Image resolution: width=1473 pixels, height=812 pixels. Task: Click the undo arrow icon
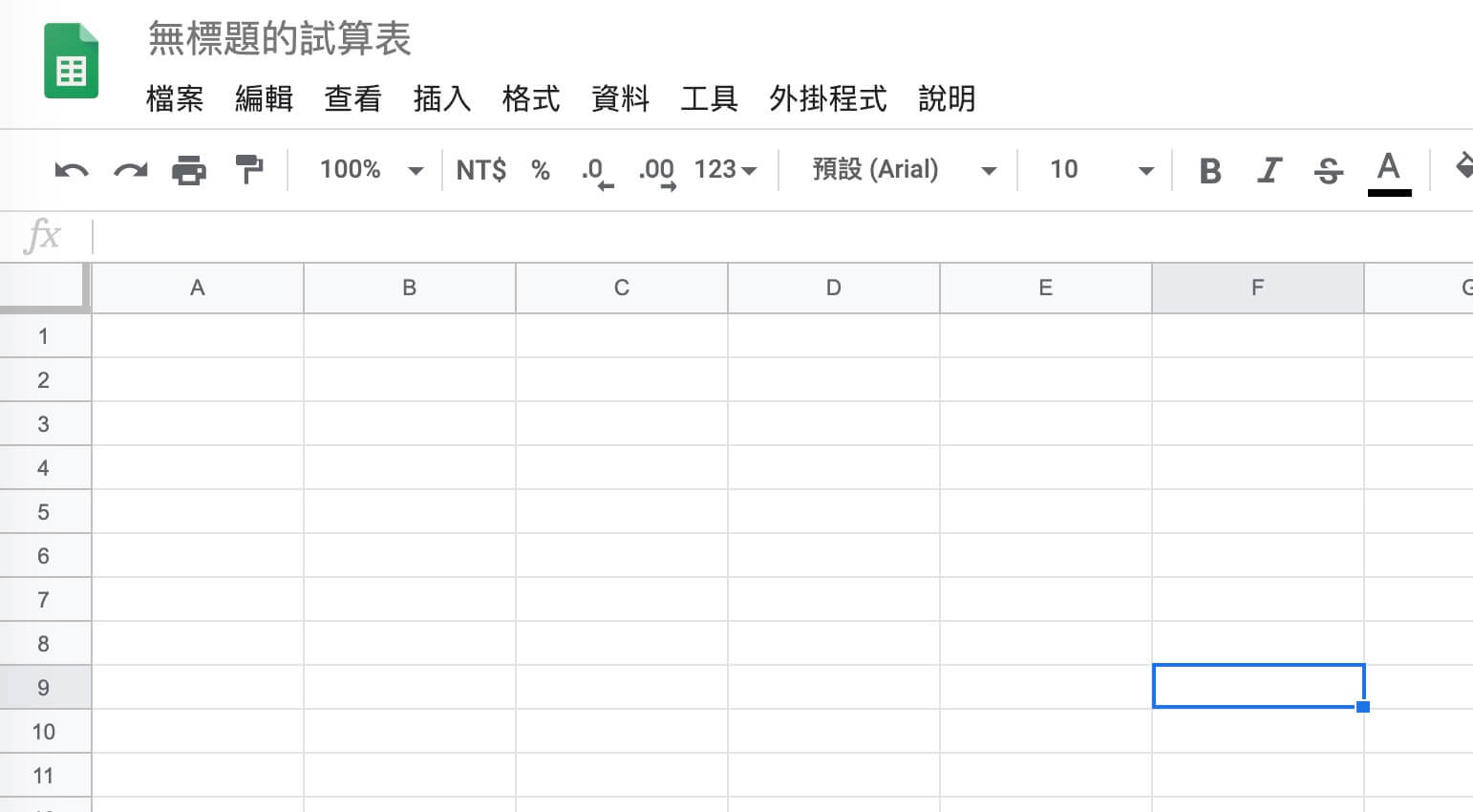pyautogui.click(x=72, y=171)
